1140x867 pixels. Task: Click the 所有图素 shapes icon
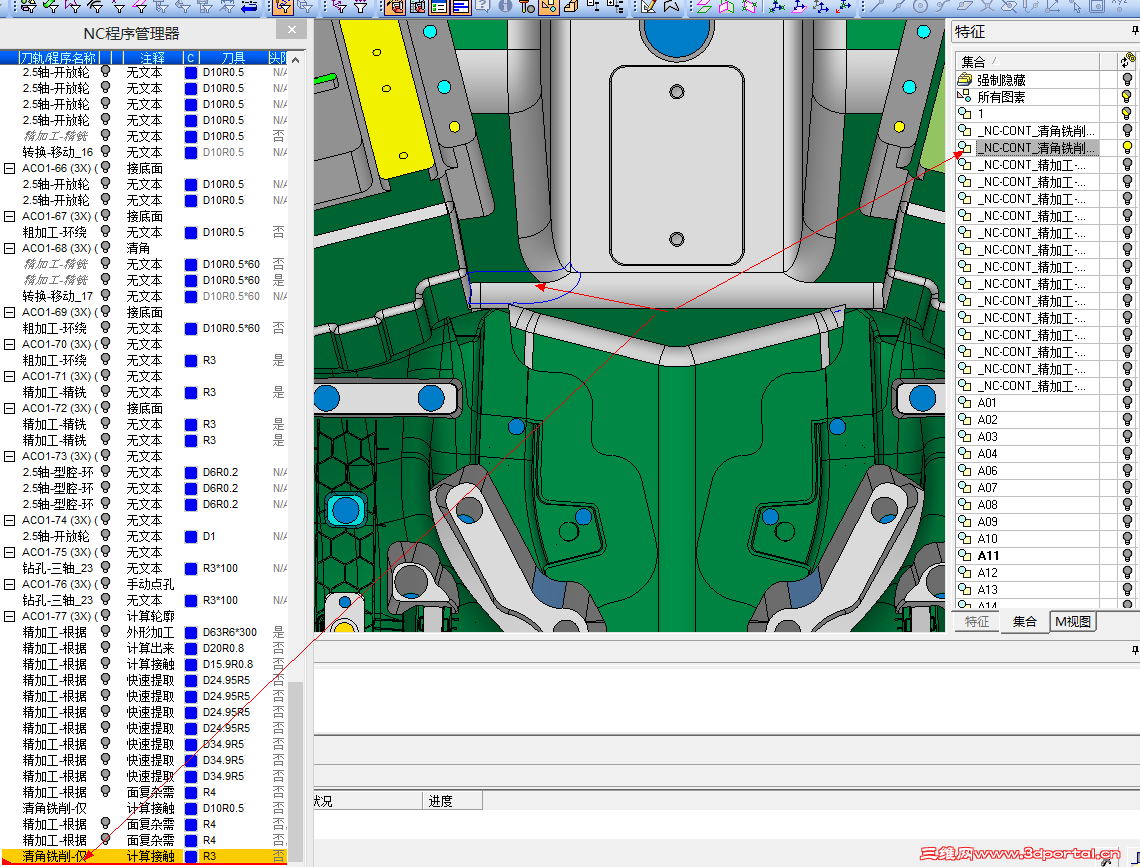(965, 96)
